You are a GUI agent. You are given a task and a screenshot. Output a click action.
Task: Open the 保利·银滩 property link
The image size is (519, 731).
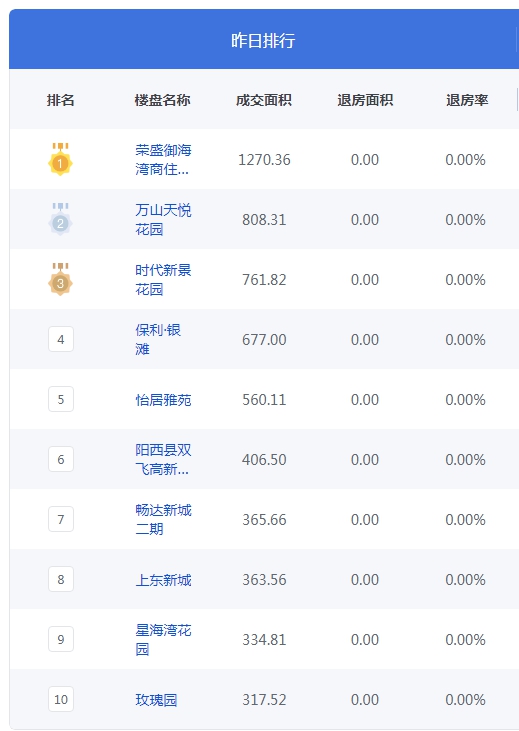pyautogui.click(x=158, y=339)
